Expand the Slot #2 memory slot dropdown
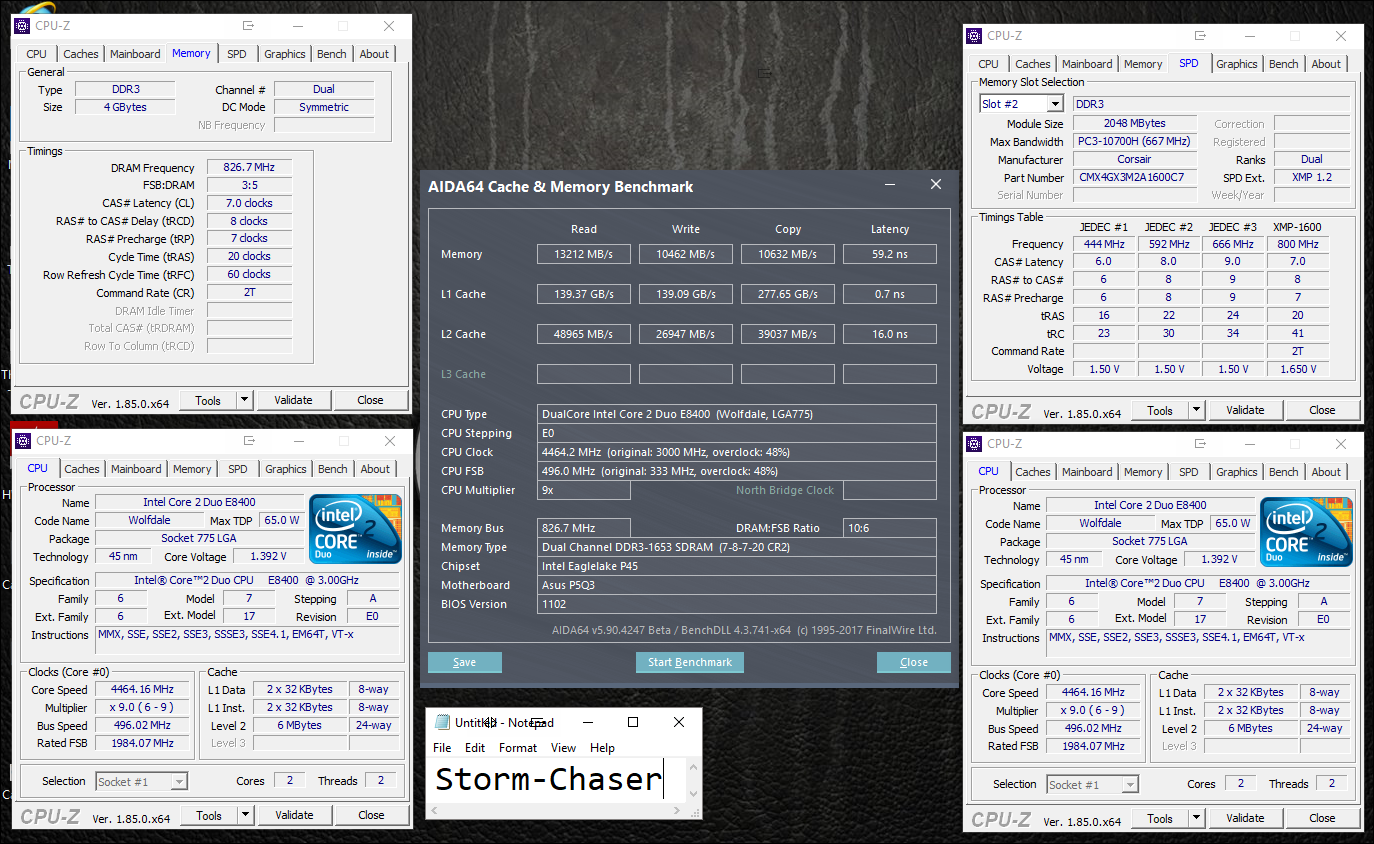 1055,104
